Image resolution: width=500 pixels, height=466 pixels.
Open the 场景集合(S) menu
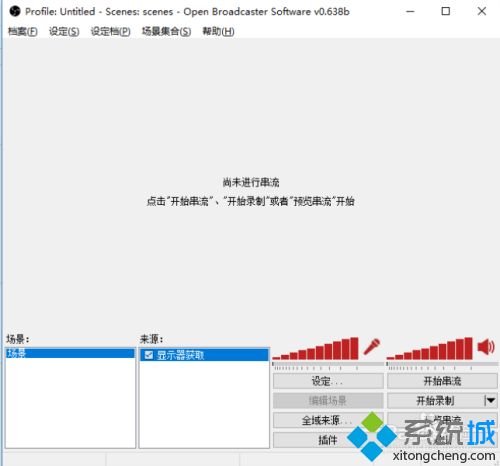166,31
